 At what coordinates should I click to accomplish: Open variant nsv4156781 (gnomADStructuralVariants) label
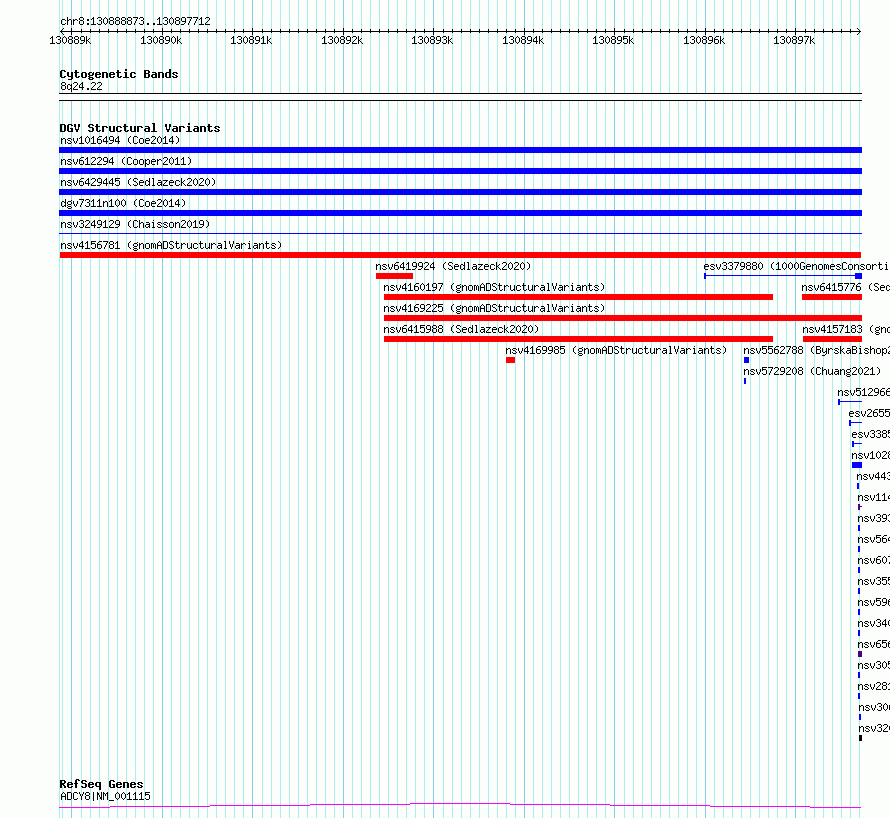(171, 245)
